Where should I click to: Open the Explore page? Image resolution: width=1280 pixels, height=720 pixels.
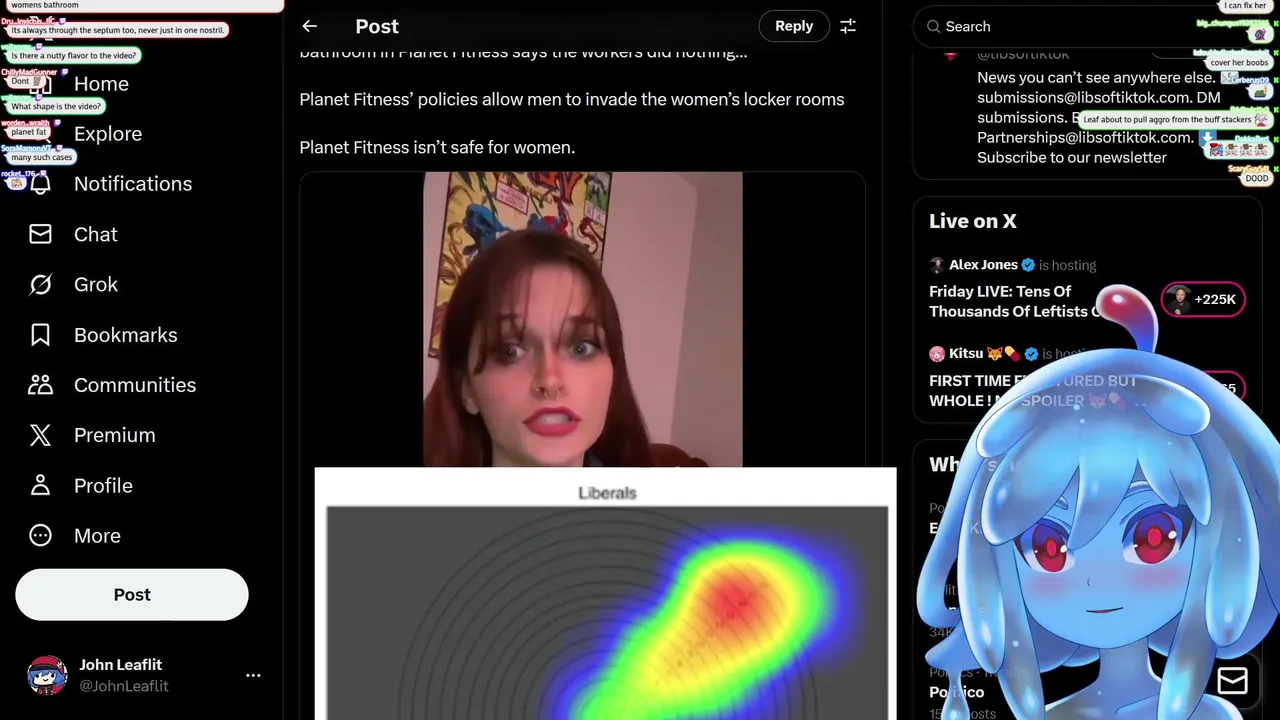107,134
